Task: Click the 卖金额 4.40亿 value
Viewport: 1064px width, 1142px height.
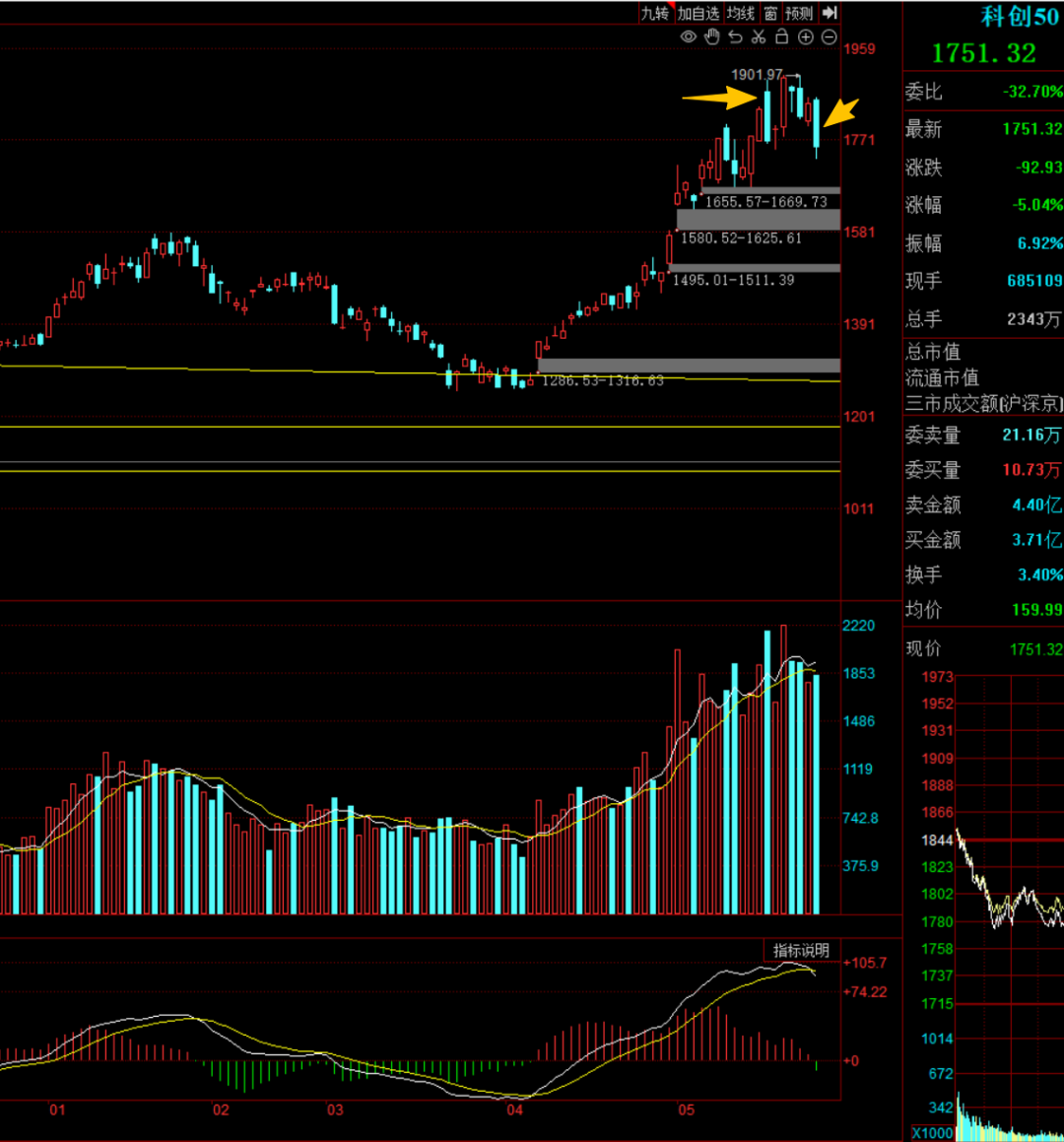Action: tap(1037, 504)
